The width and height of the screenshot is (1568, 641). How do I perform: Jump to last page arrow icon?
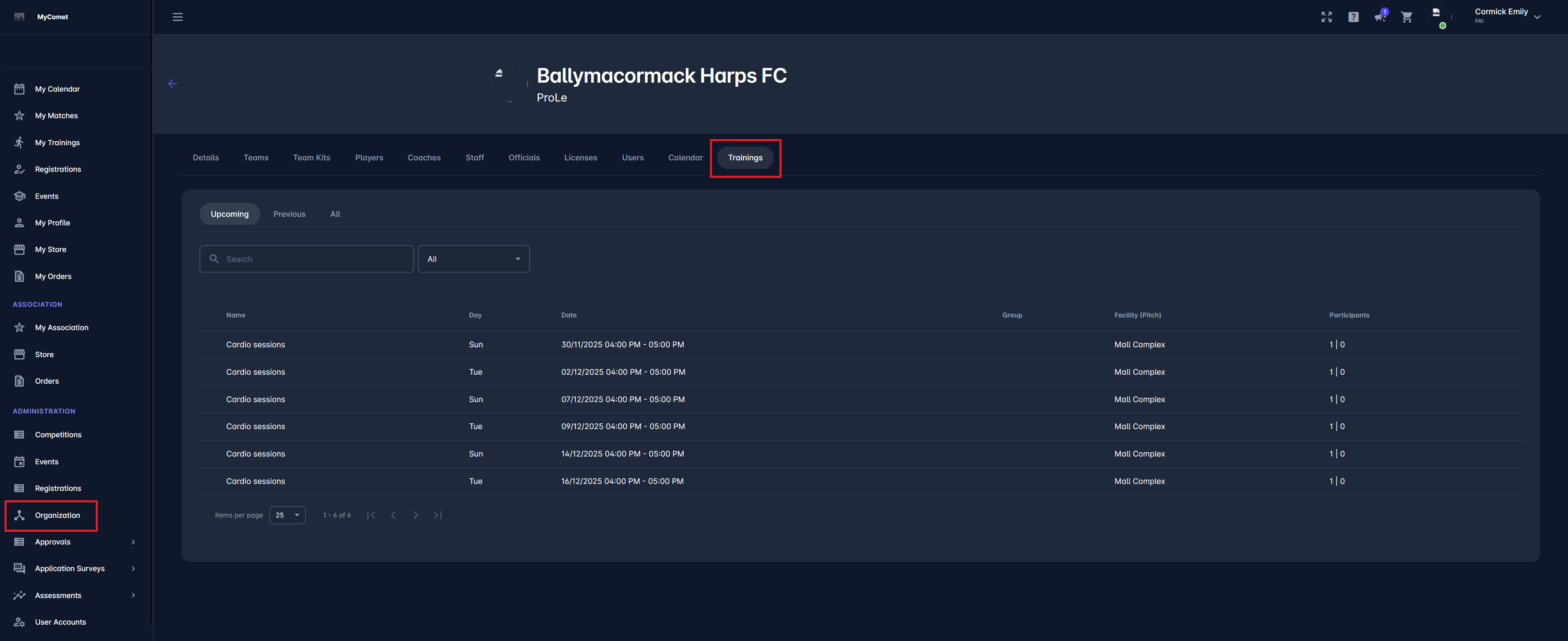pos(438,515)
